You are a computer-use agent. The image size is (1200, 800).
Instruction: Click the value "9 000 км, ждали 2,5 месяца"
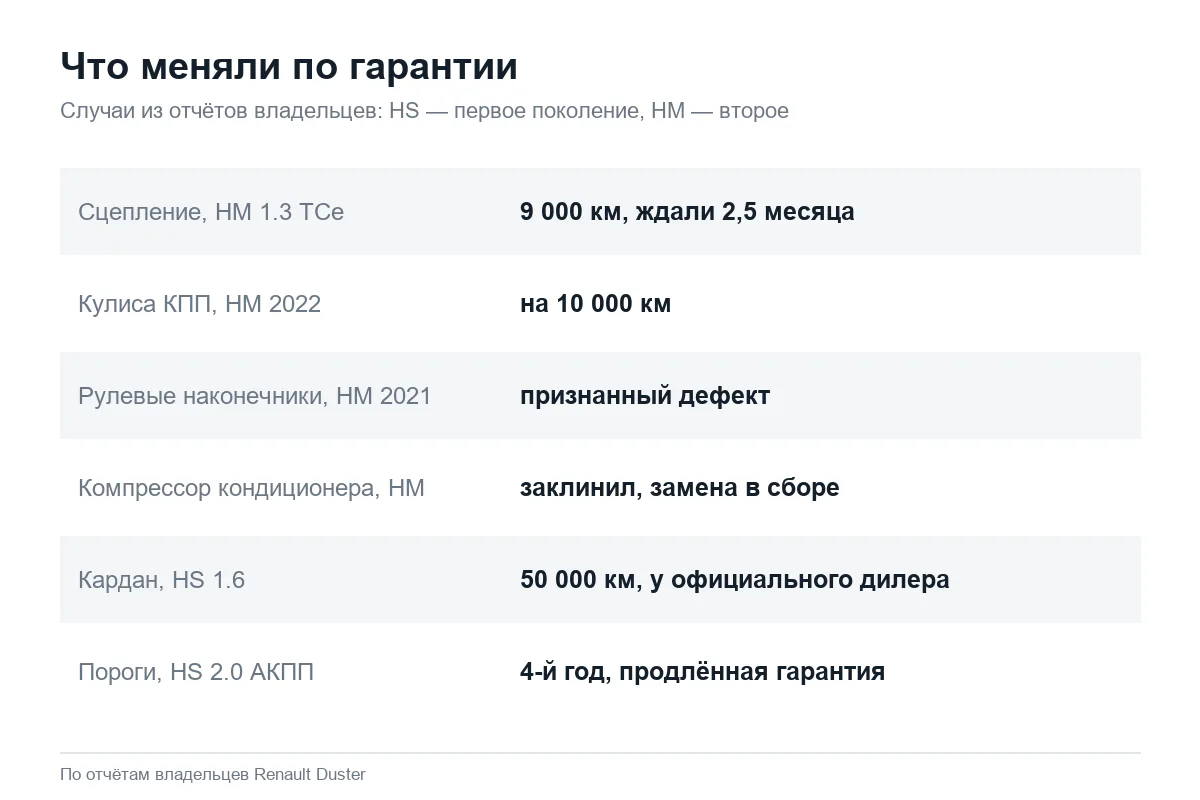pos(687,212)
